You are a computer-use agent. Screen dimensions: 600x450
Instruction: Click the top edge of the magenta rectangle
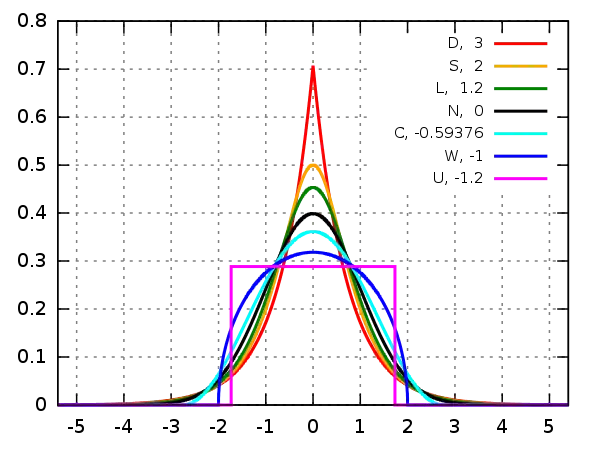[x=314, y=267]
